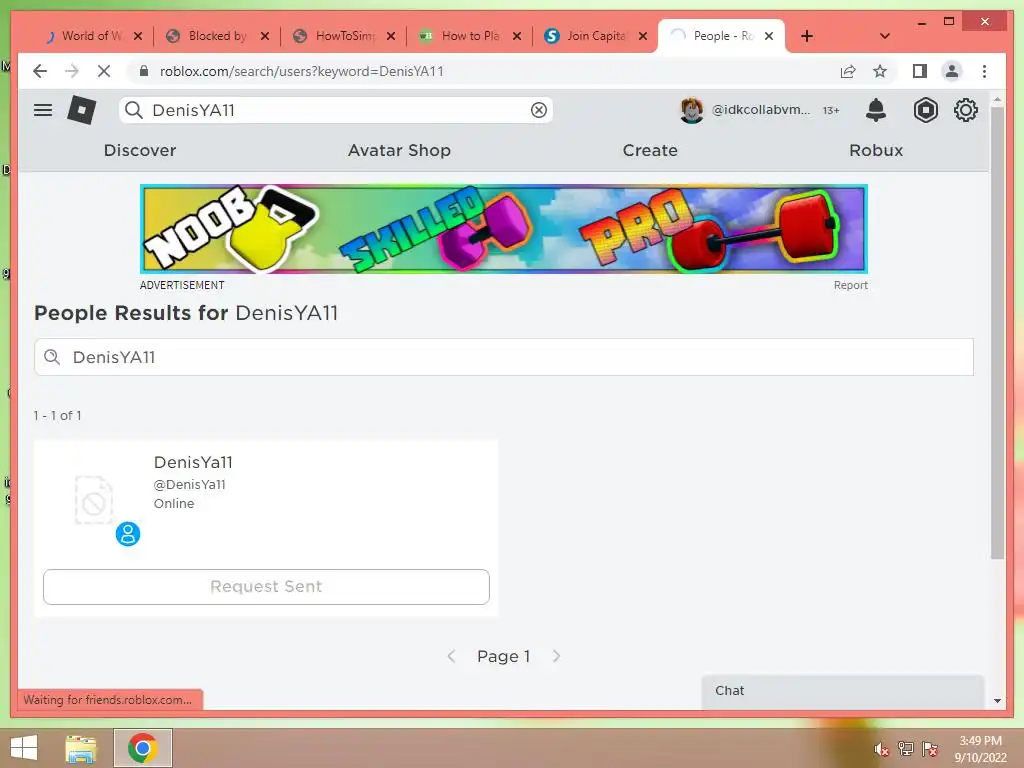This screenshot has width=1024, height=768.
Task: Open the Roblox hamburger menu
Action: click(x=43, y=110)
